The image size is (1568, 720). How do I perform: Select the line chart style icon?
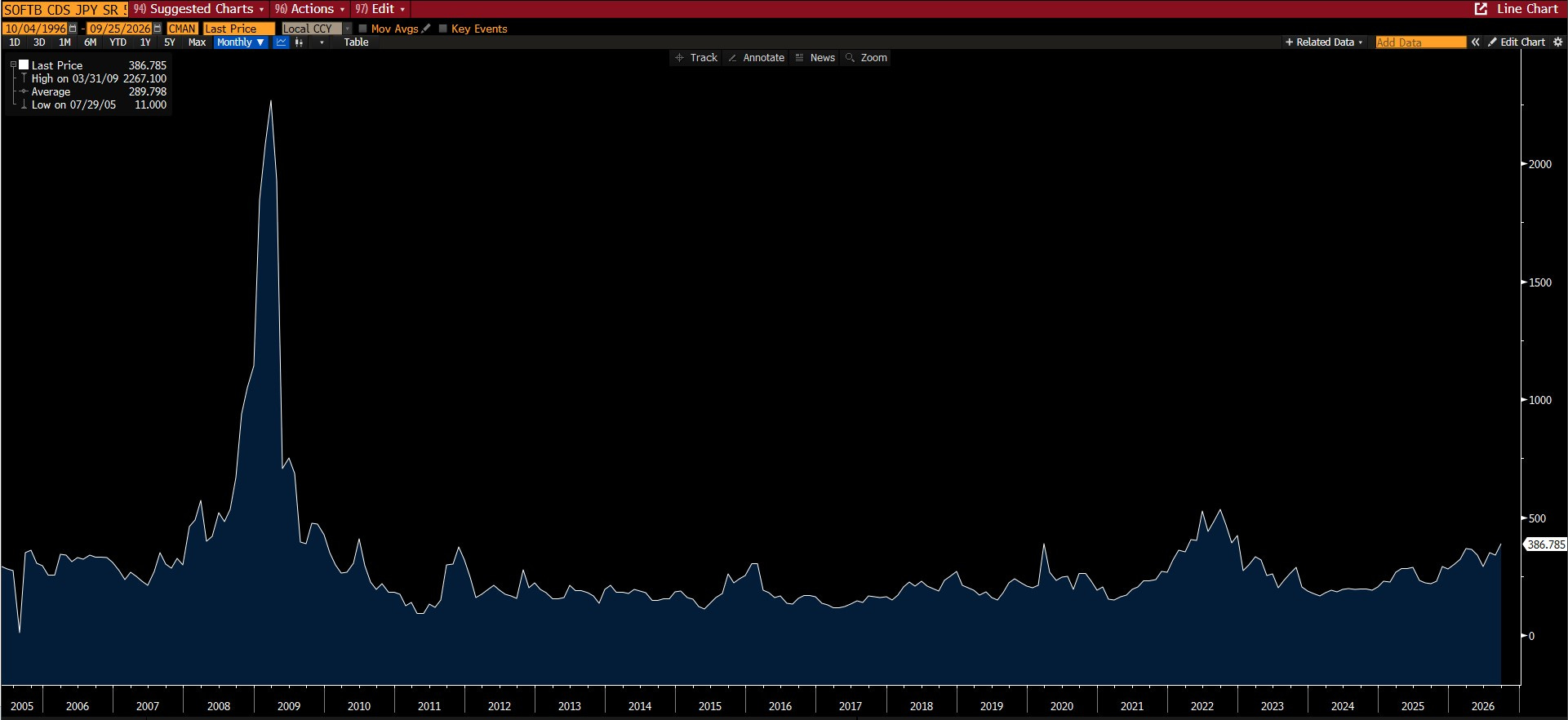point(281,42)
